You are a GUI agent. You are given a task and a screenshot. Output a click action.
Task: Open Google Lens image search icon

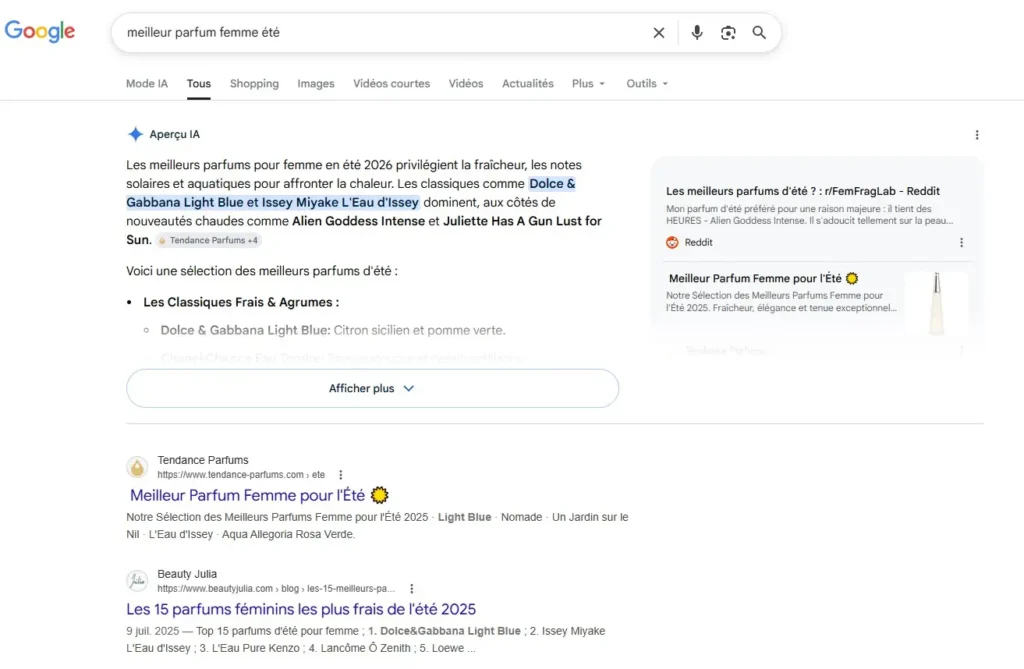[x=728, y=33]
